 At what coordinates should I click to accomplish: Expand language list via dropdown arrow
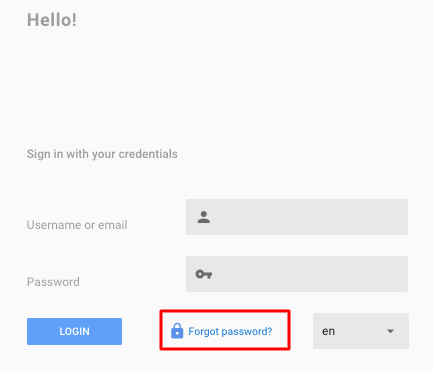click(x=390, y=331)
